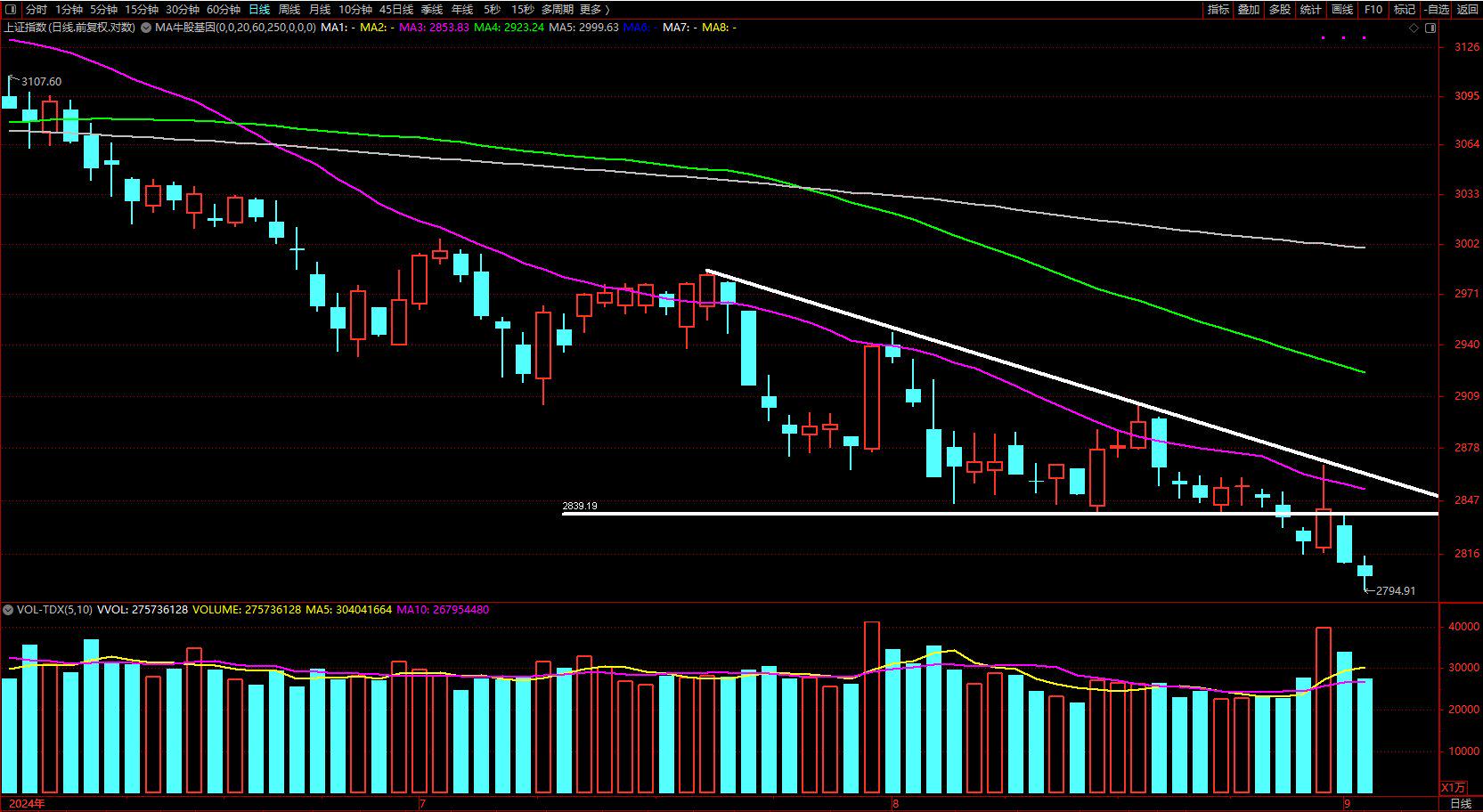Viewport: 1483px width, 812px height.
Task: Click the 统计 statistics button
Action: coord(1311,10)
